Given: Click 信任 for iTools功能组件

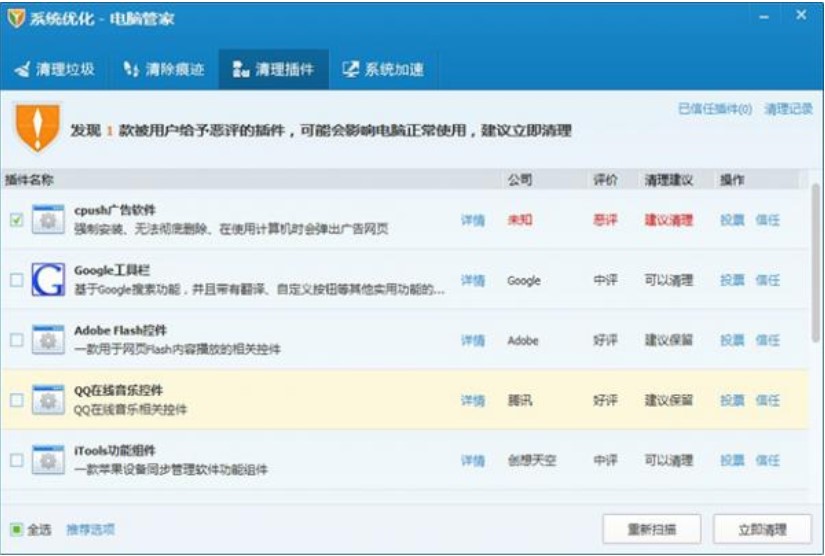Looking at the screenshot, I should [x=768, y=460].
